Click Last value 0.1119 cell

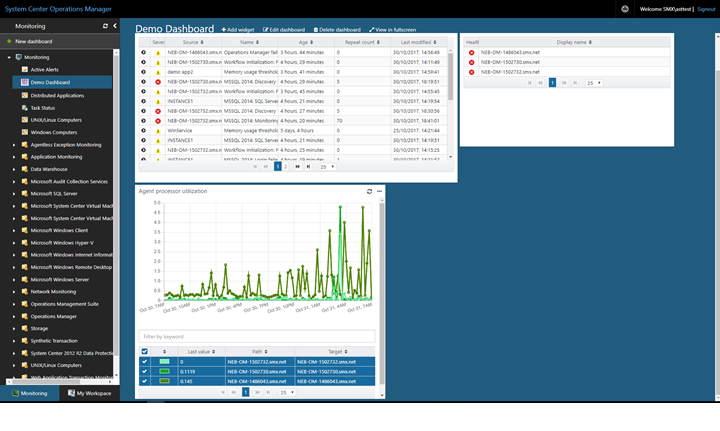click(x=201, y=372)
